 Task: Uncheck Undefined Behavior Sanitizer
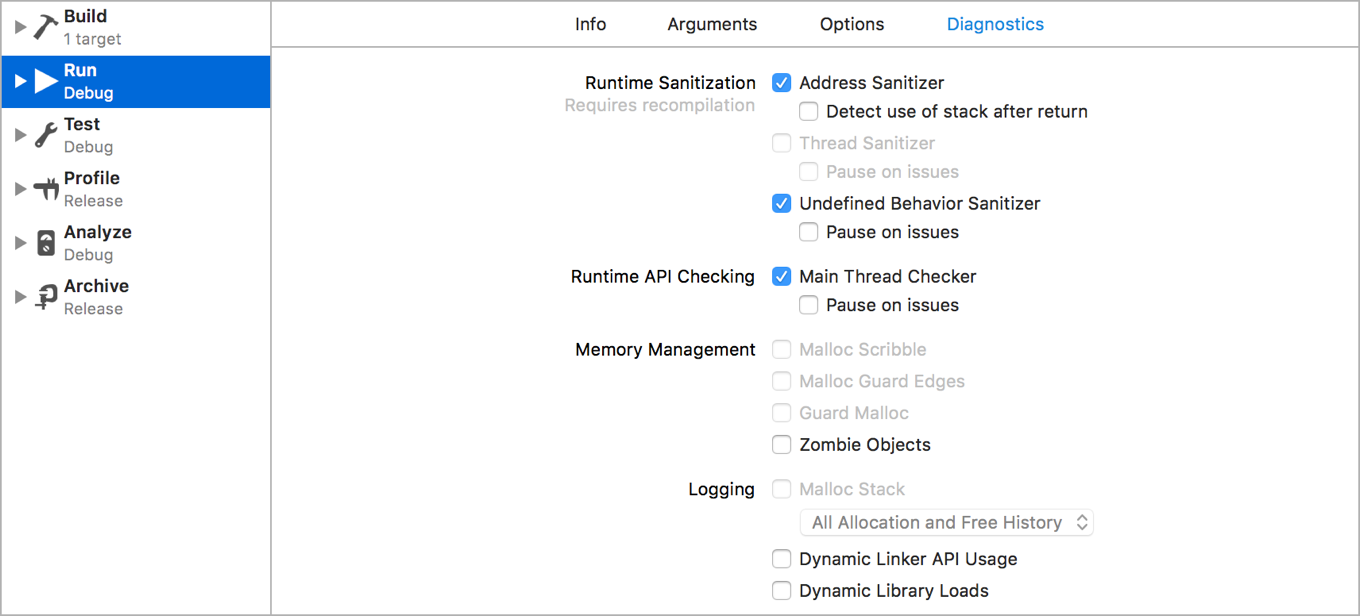click(x=782, y=203)
